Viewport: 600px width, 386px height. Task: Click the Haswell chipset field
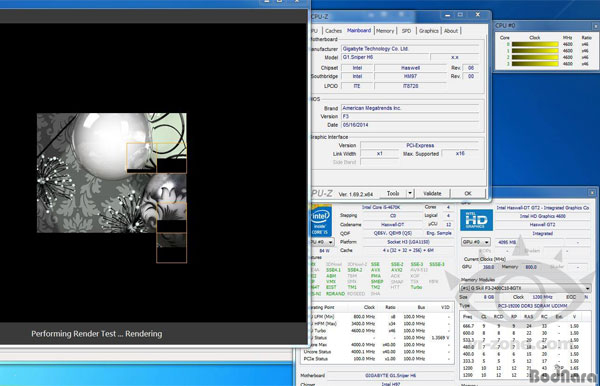tap(410, 68)
